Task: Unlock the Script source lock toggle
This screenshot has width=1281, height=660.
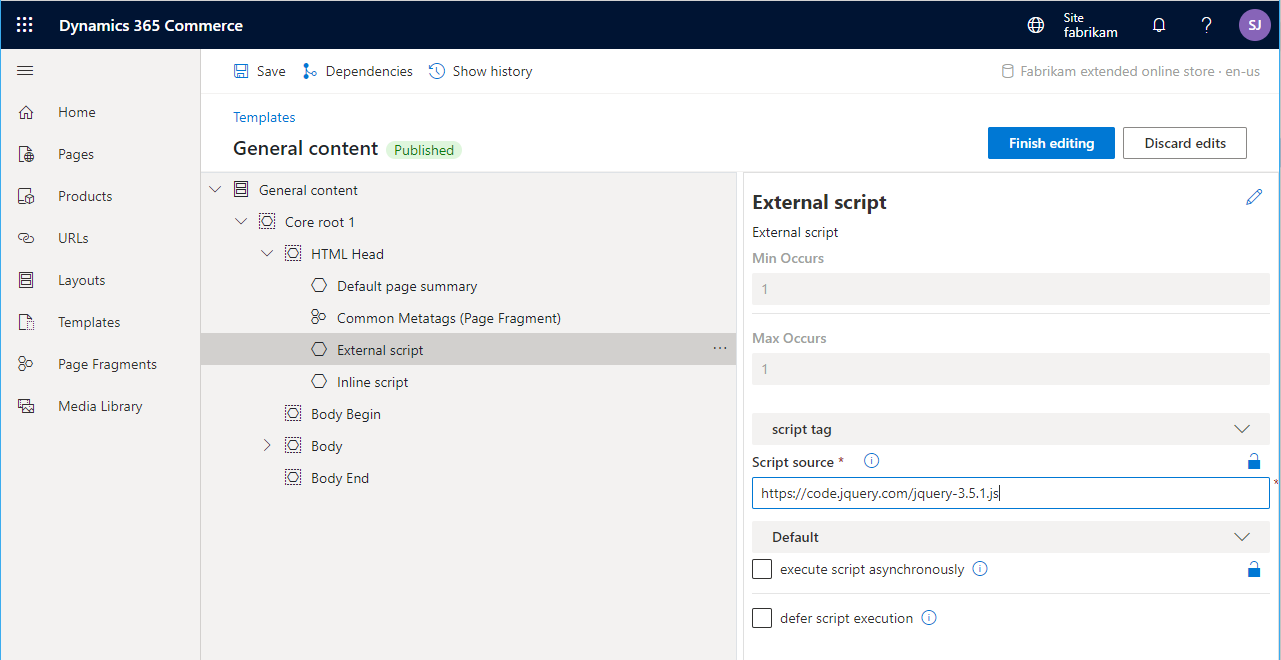Action: [x=1254, y=461]
